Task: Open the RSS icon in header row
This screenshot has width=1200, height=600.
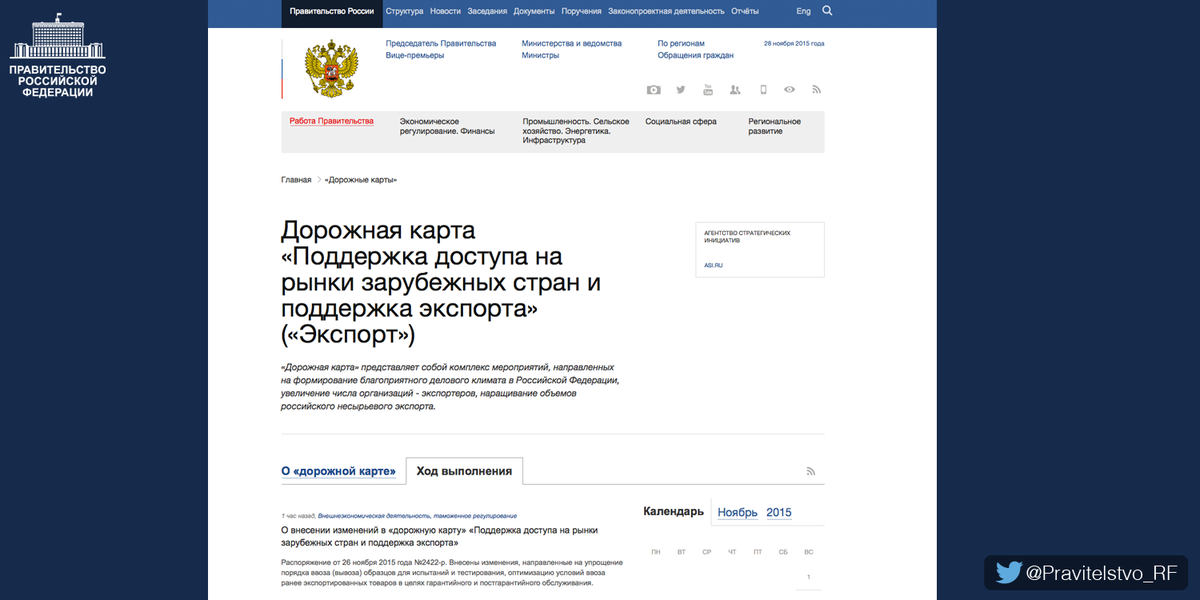Action: pos(816,90)
